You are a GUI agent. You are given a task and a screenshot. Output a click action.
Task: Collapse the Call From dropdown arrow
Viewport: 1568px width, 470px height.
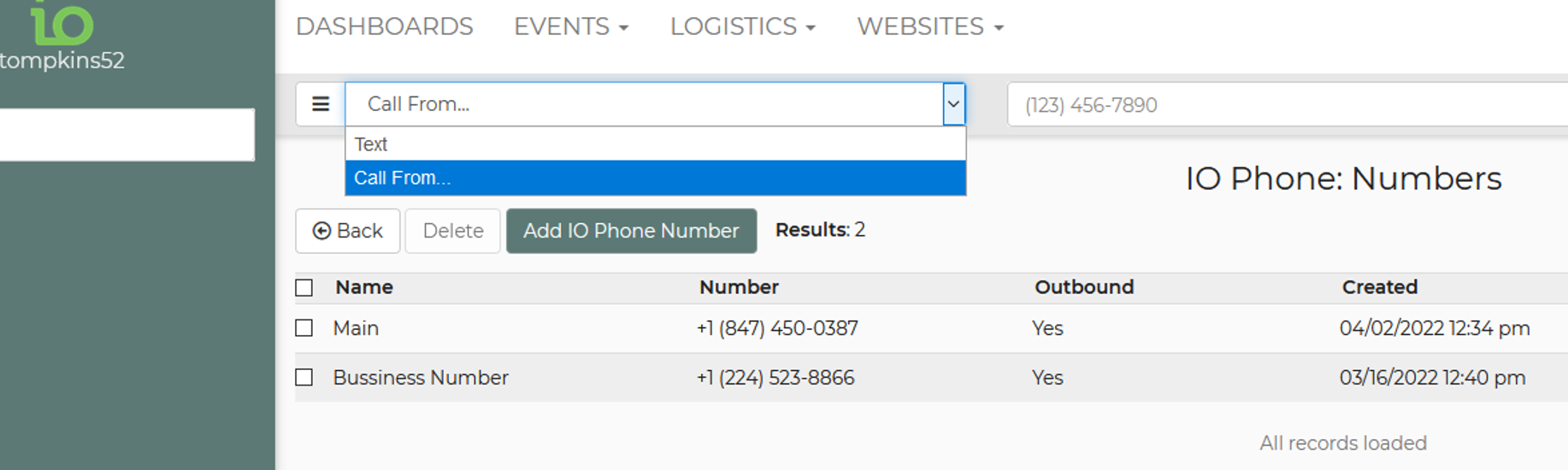tap(953, 104)
